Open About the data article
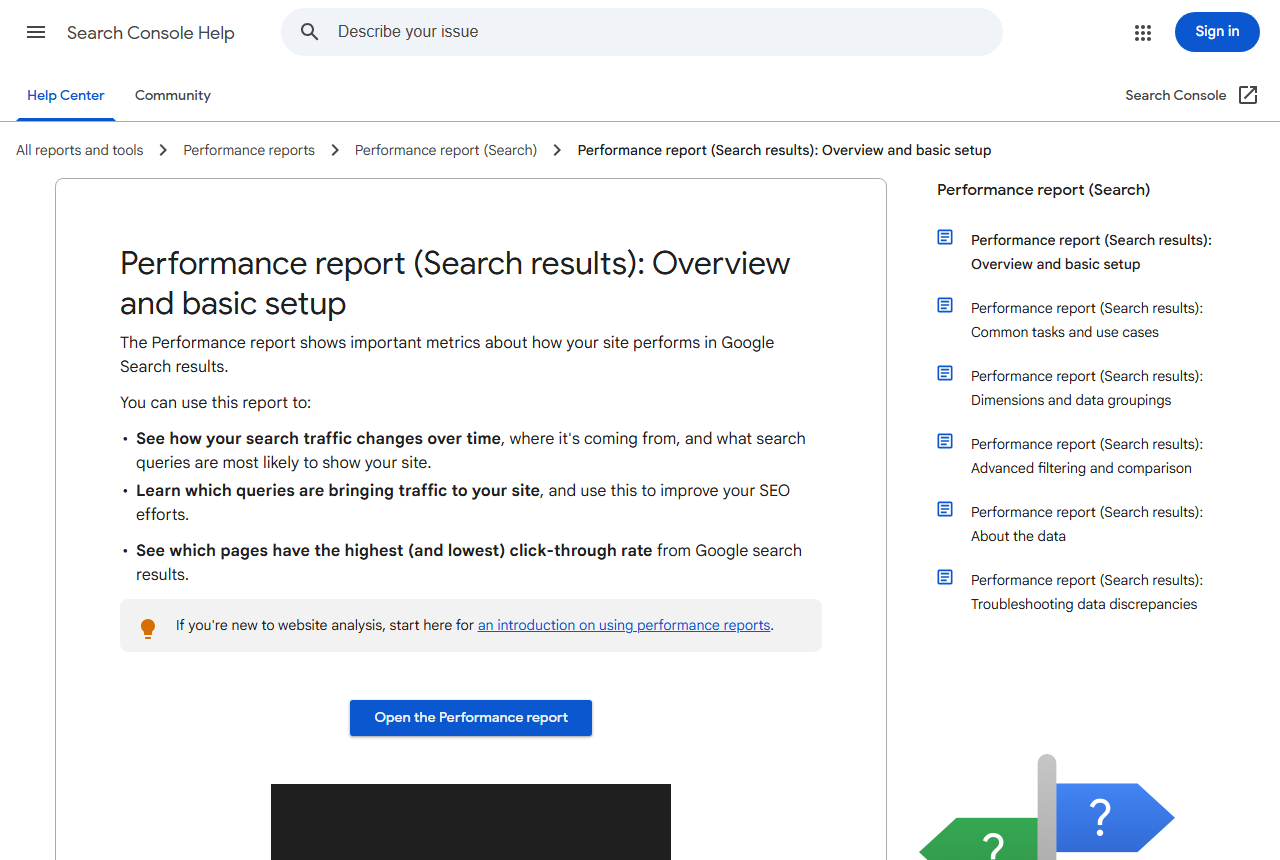1280x860 pixels. (x=1087, y=524)
